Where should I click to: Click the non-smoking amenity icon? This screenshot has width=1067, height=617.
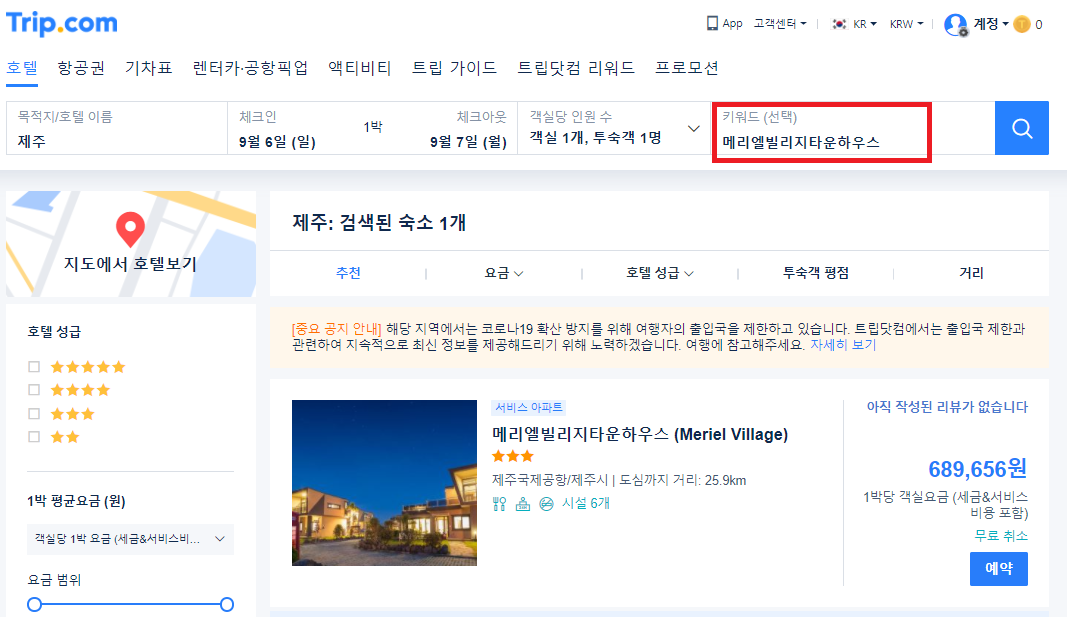pos(546,504)
